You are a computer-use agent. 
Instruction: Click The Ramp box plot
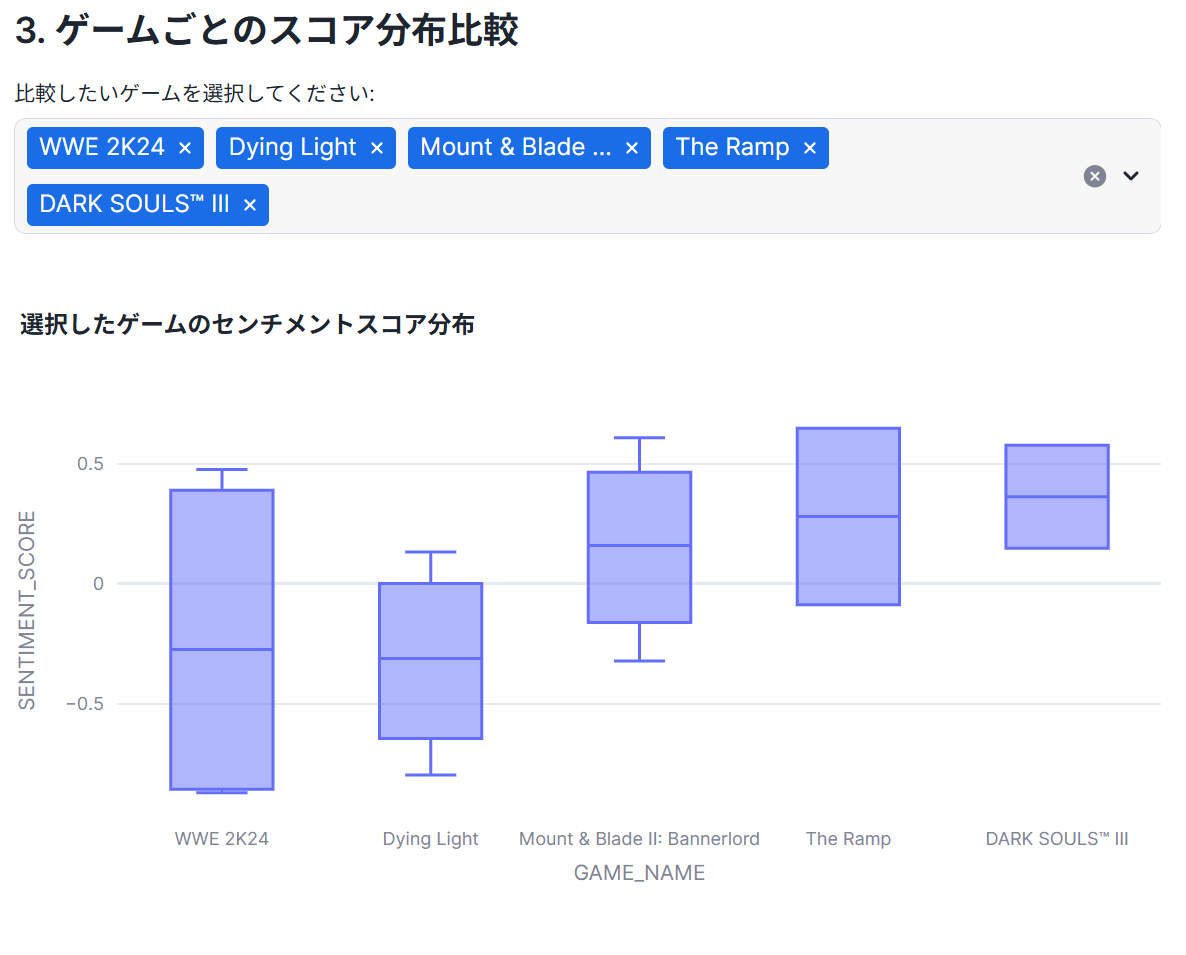(848, 516)
